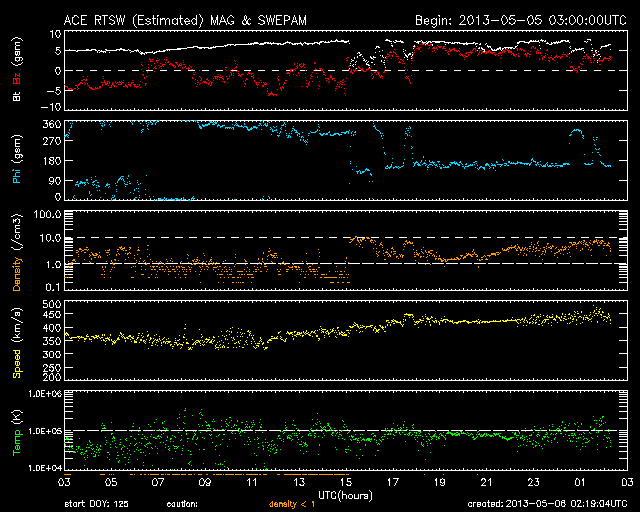This screenshot has width=640, height=512.
Task: Click the '200' tick on the Speed axis
Action: [53, 377]
